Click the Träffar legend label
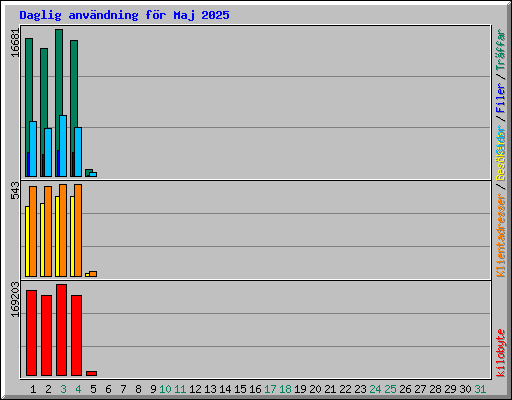 pyautogui.click(x=501, y=50)
